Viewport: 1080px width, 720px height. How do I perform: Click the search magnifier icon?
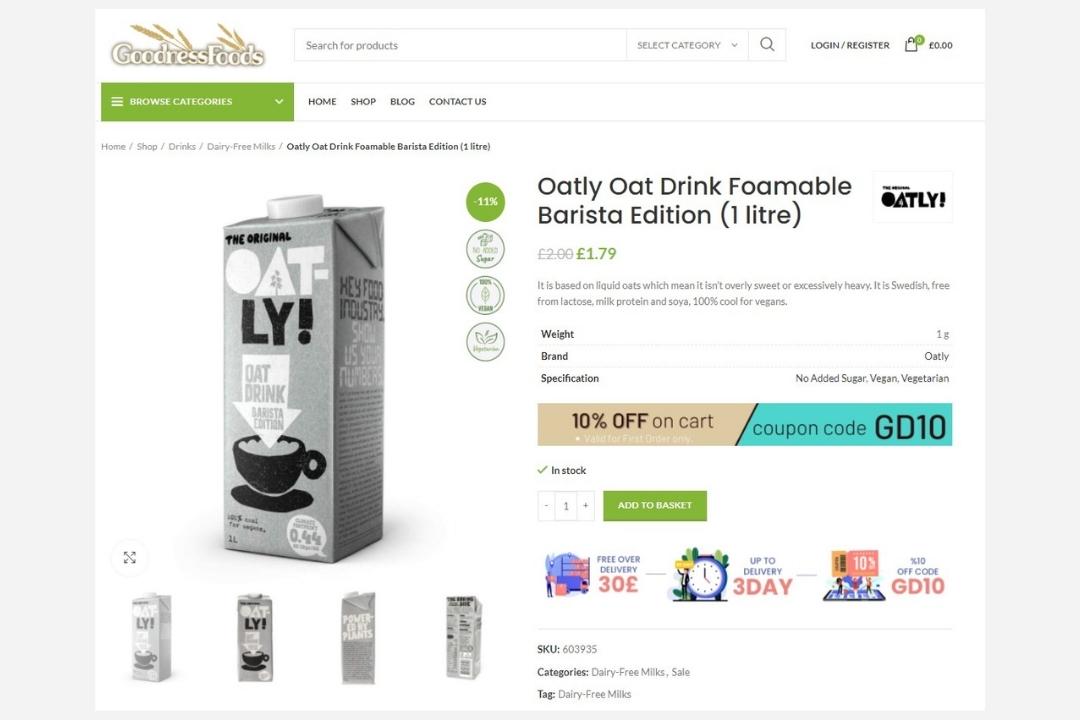pyautogui.click(x=767, y=45)
